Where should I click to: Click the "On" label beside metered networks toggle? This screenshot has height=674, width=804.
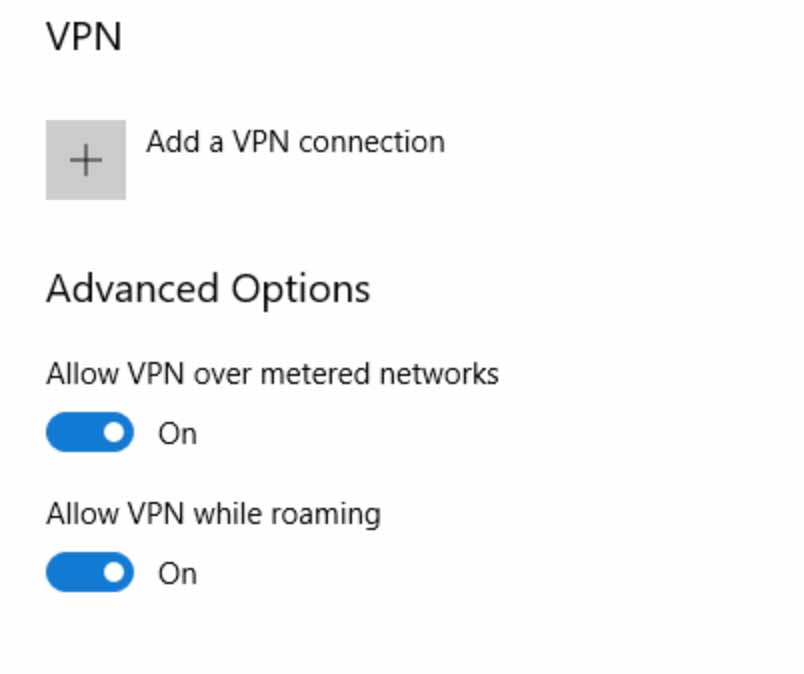pos(177,434)
